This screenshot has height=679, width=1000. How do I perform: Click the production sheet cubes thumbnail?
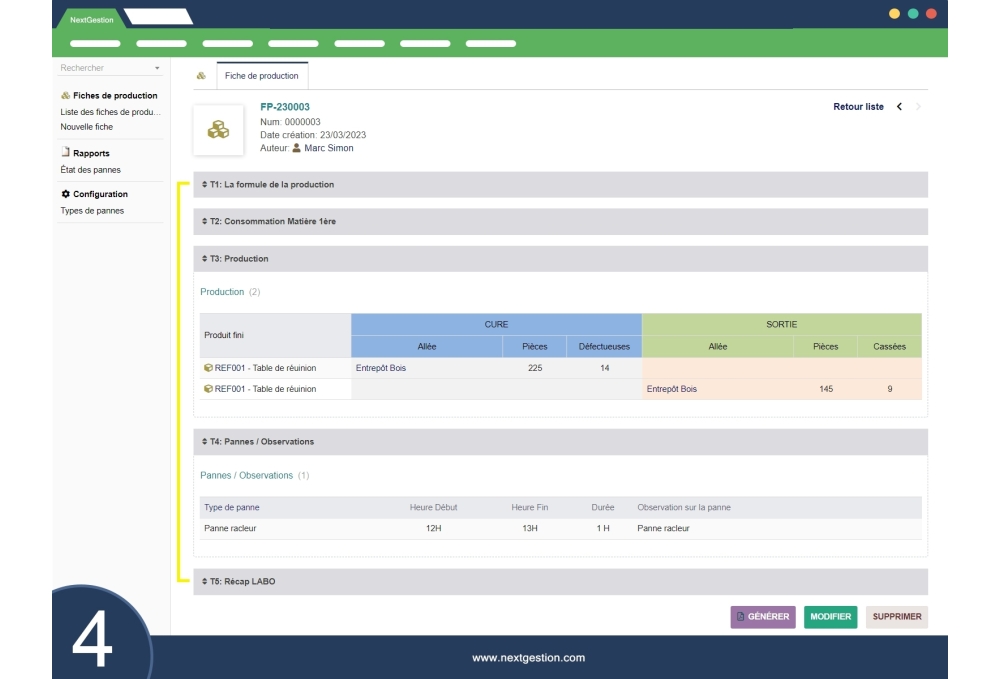(218, 130)
